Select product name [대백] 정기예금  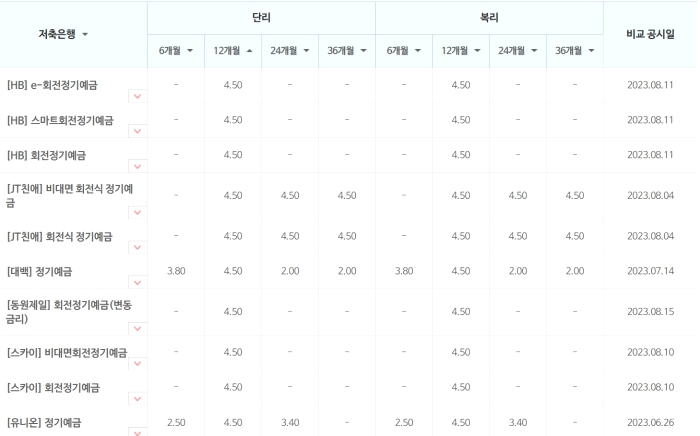[39, 271]
